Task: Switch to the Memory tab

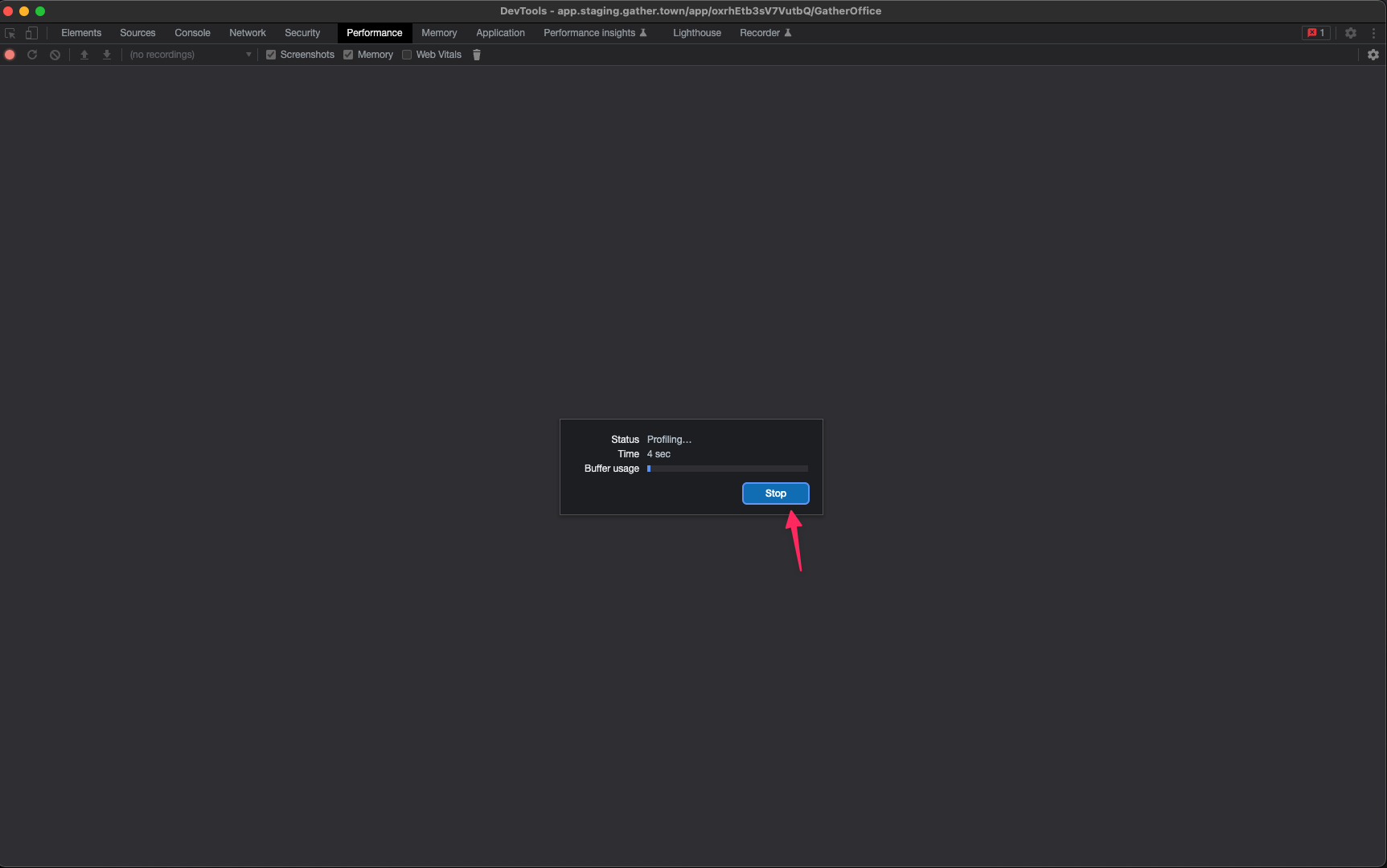Action: 439,33
